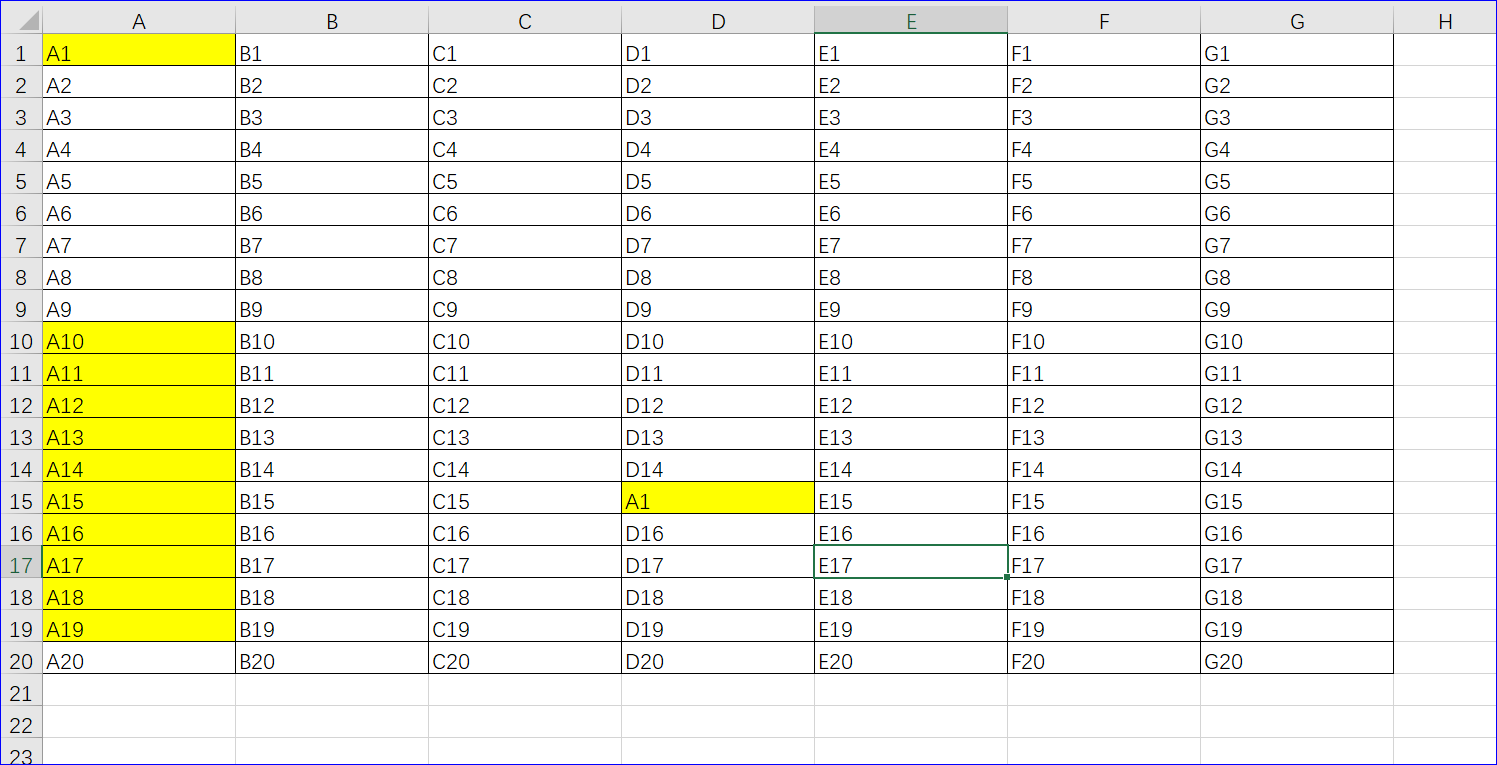The height and width of the screenshot is (765, 1497).
Task: Click cell D9
Action: pyautogui.click(x=718, y=306)
